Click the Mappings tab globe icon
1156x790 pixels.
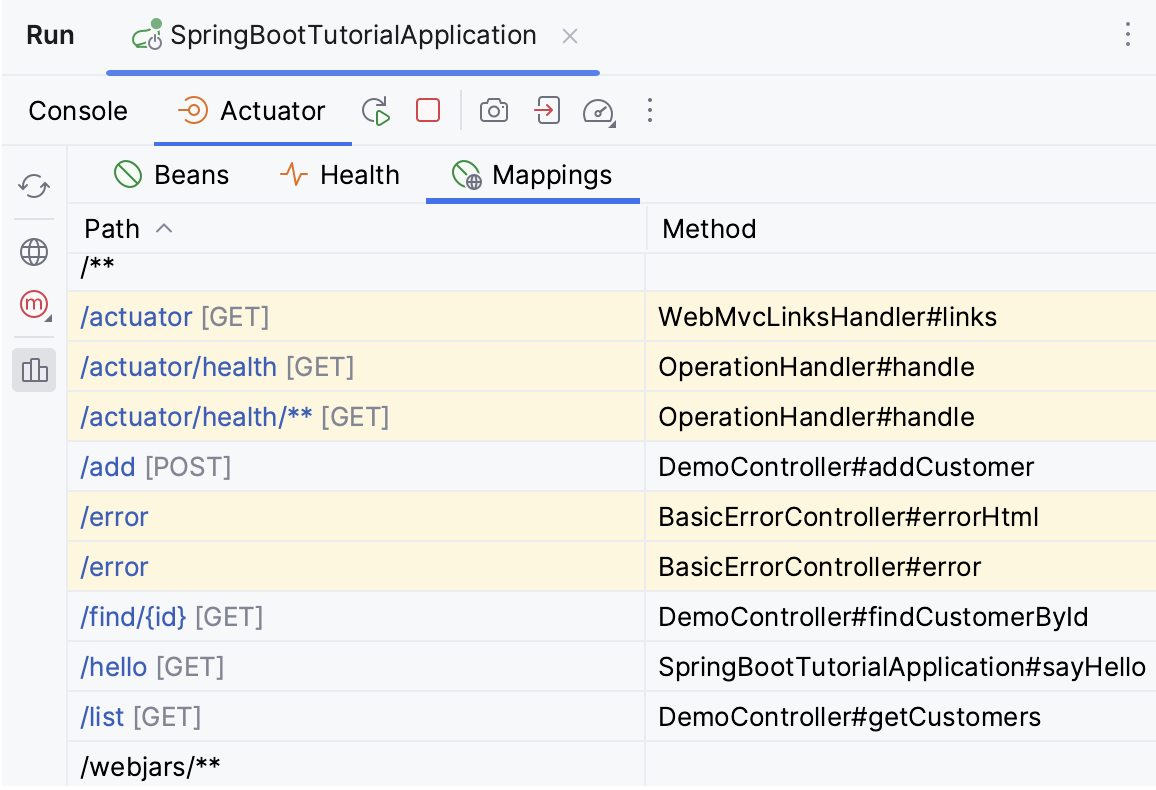(x=467, y=175)
